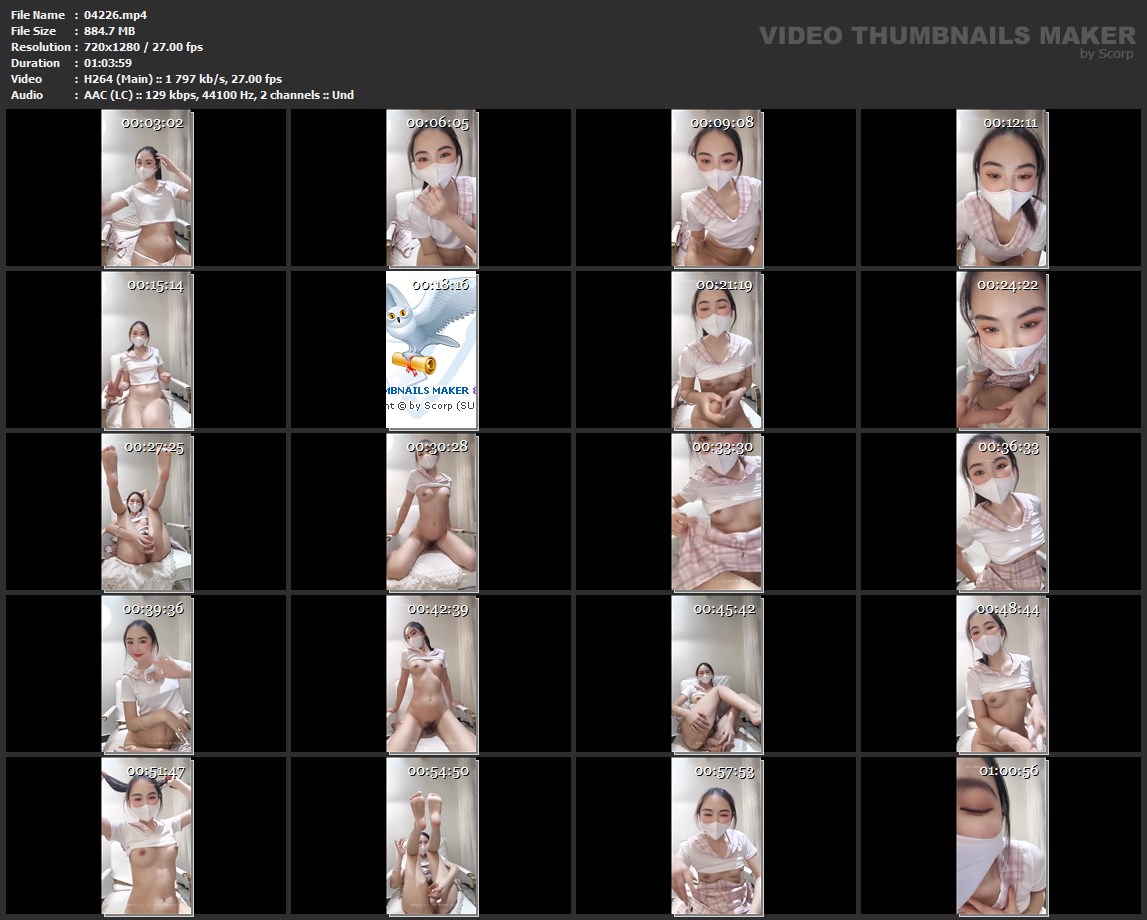Click the Duration 01:03:59 value
This screenshot has height=920, width=1147.
tap(108, 63)
